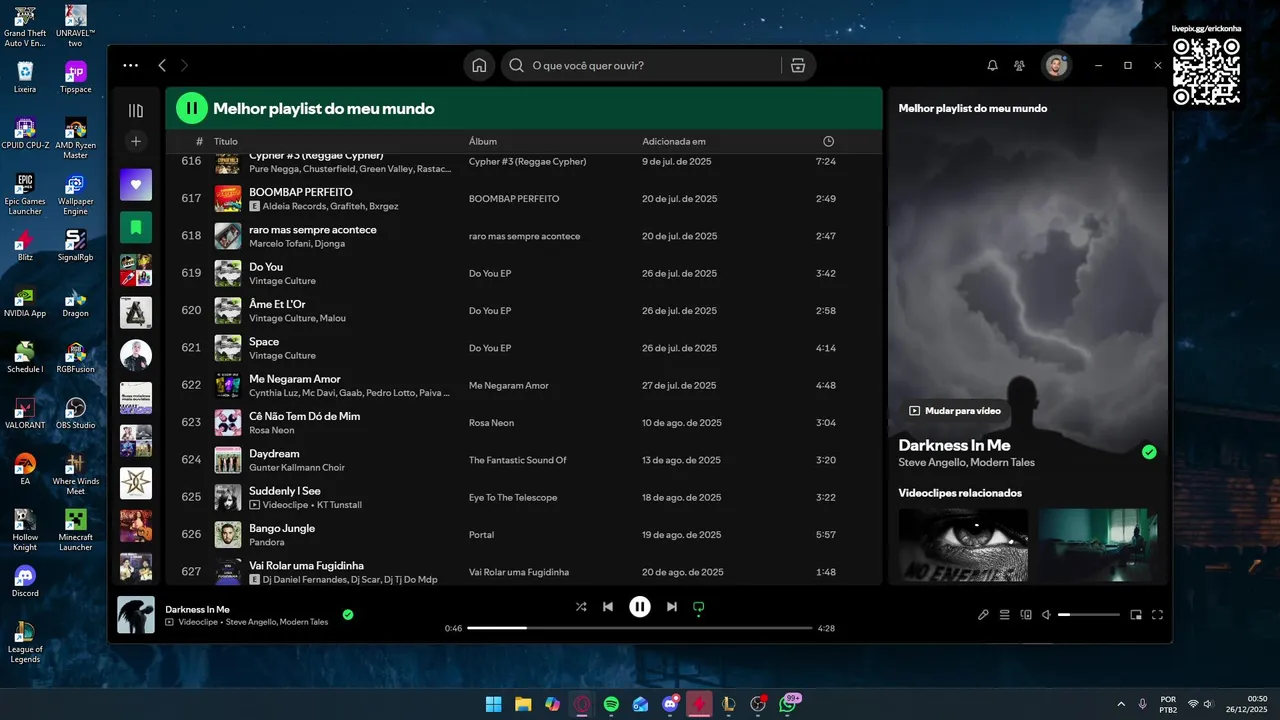Screen dimensions: 1280x720
Task: Sort by Adicionada em column header
Action: click(x=674, y=141)
